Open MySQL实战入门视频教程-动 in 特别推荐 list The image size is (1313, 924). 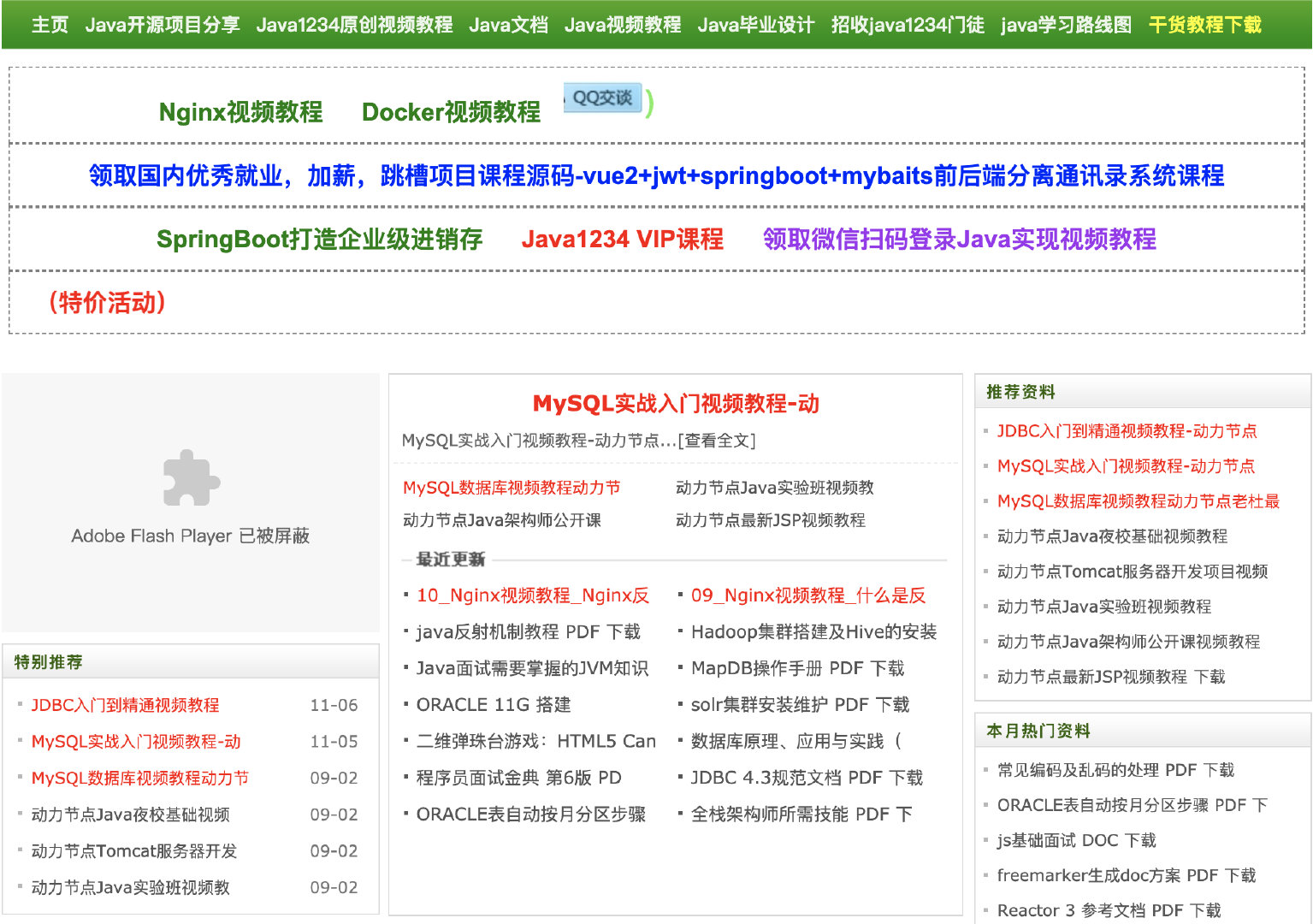pos(136,742)
